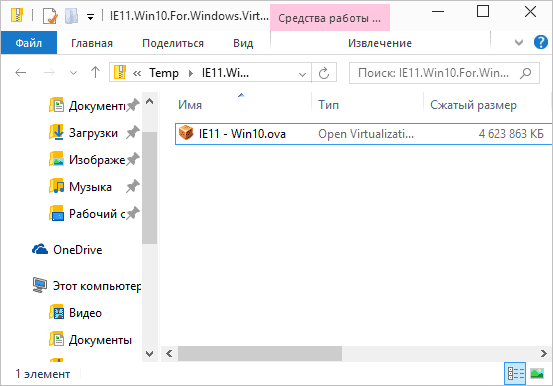
Task: Click horizontal scrollbar left arrow
Action: (x=169, y=353)
